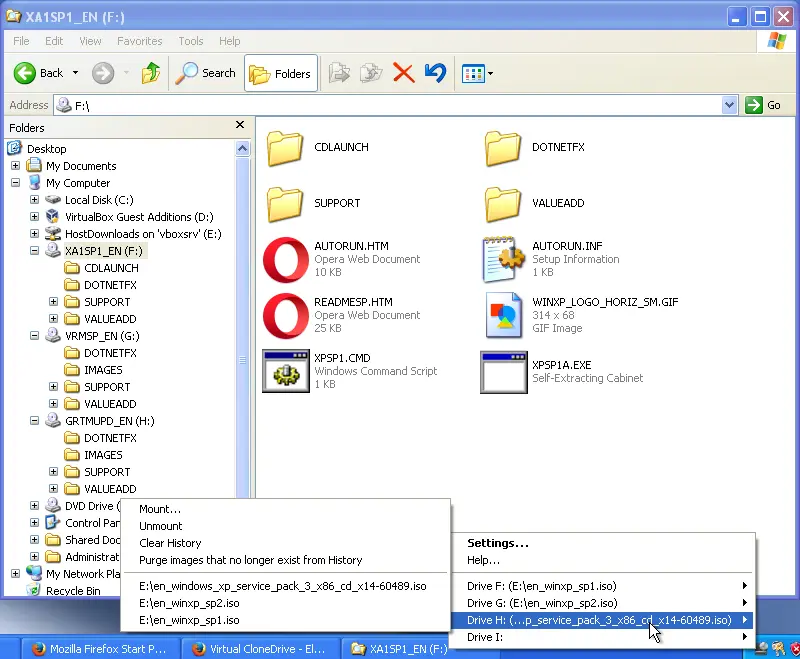This screenshot has width=800, height=659.
Task: Choose Unmount from context menu
Action: (x=286, y=526)
